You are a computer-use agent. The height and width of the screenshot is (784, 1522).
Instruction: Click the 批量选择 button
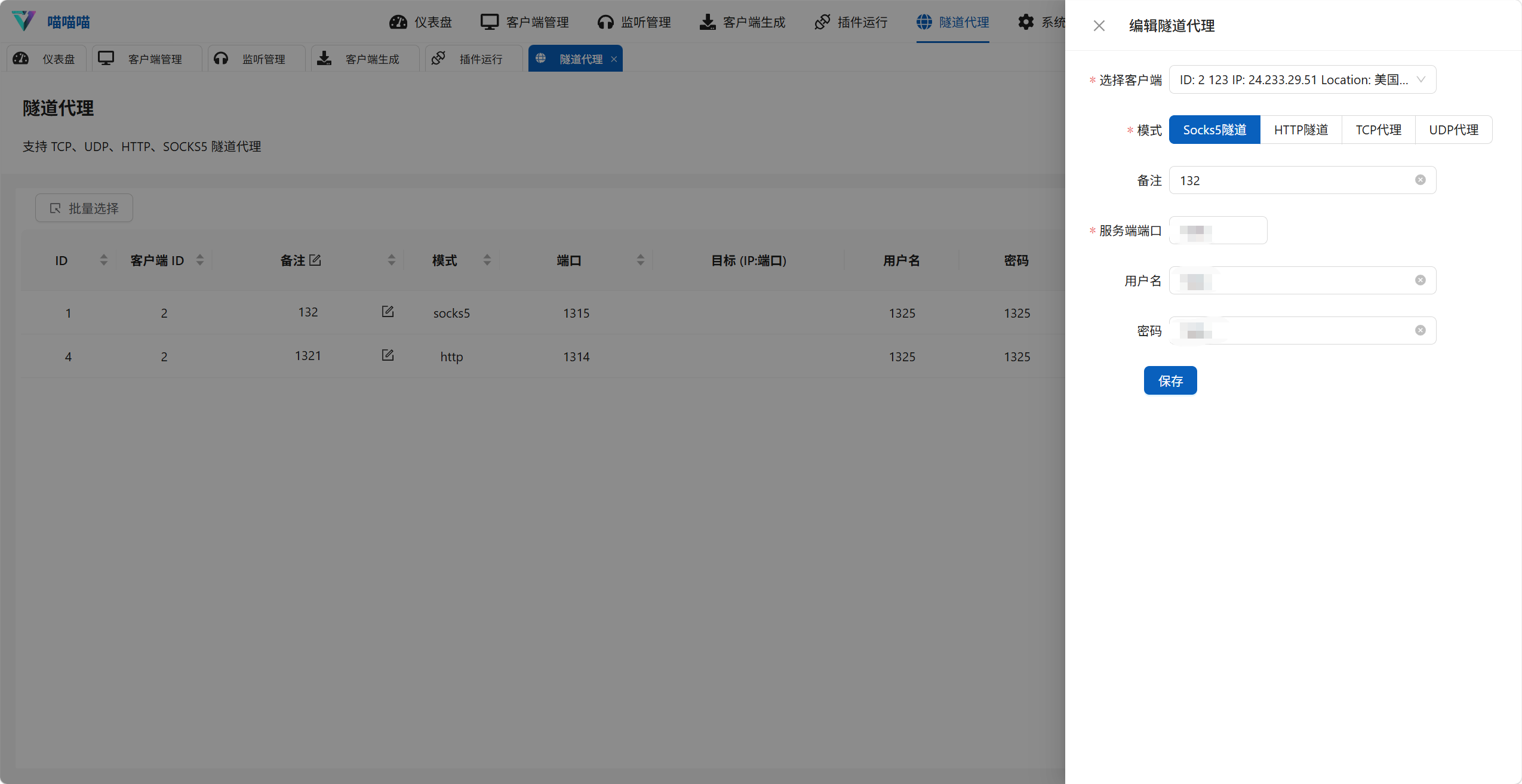[x=84, y=208]
